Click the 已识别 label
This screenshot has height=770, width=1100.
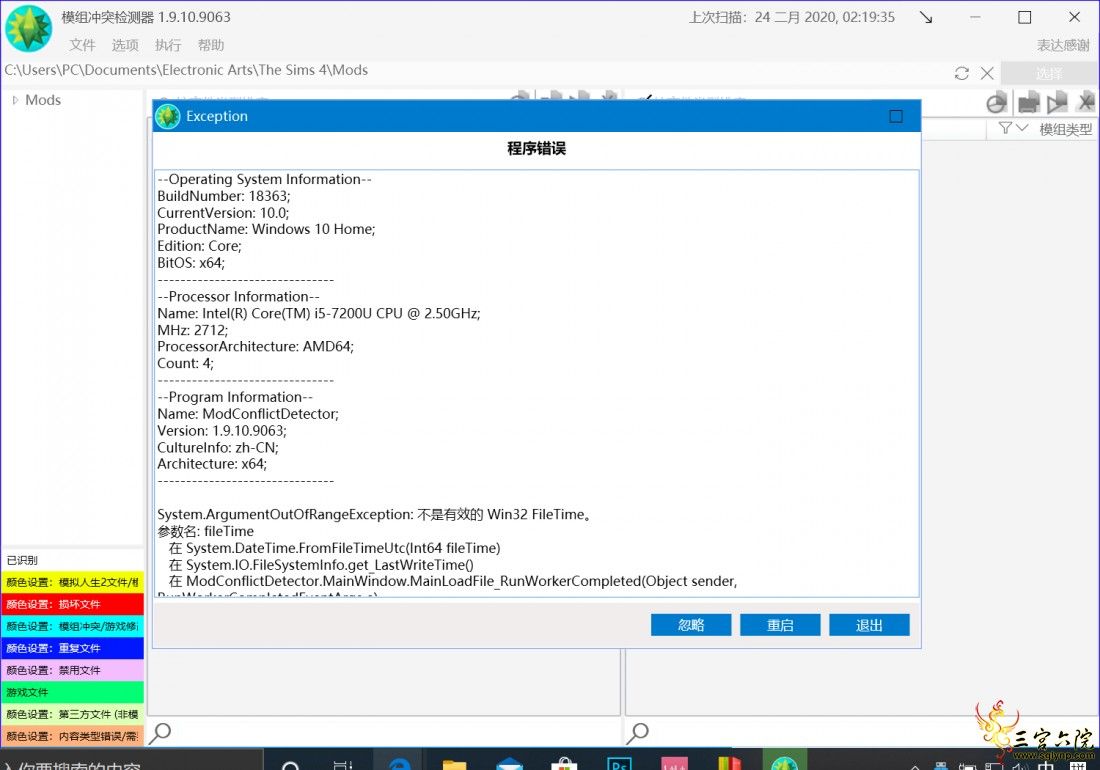tap(22, 560)
